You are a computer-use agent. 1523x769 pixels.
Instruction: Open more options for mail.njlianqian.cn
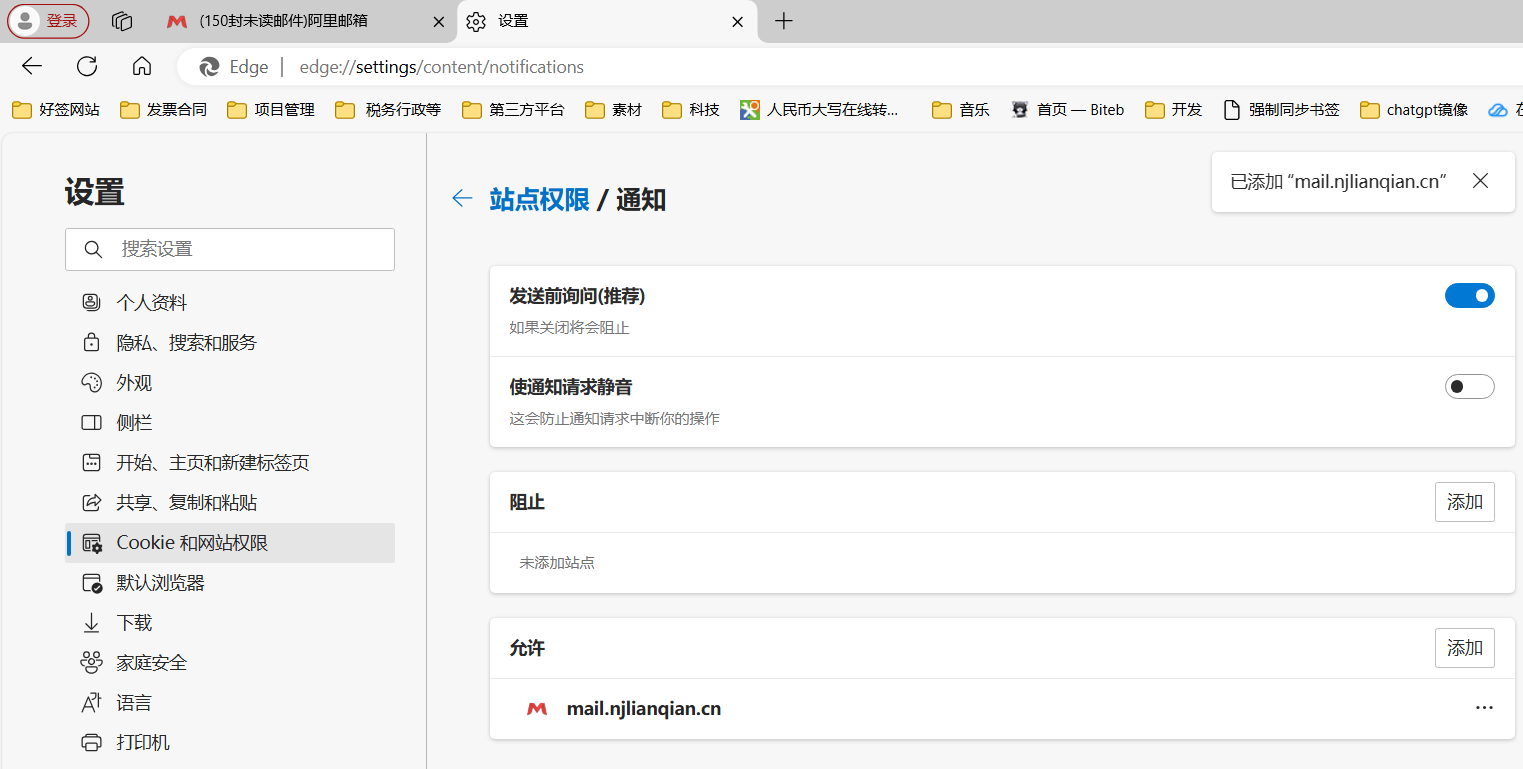1484,708
